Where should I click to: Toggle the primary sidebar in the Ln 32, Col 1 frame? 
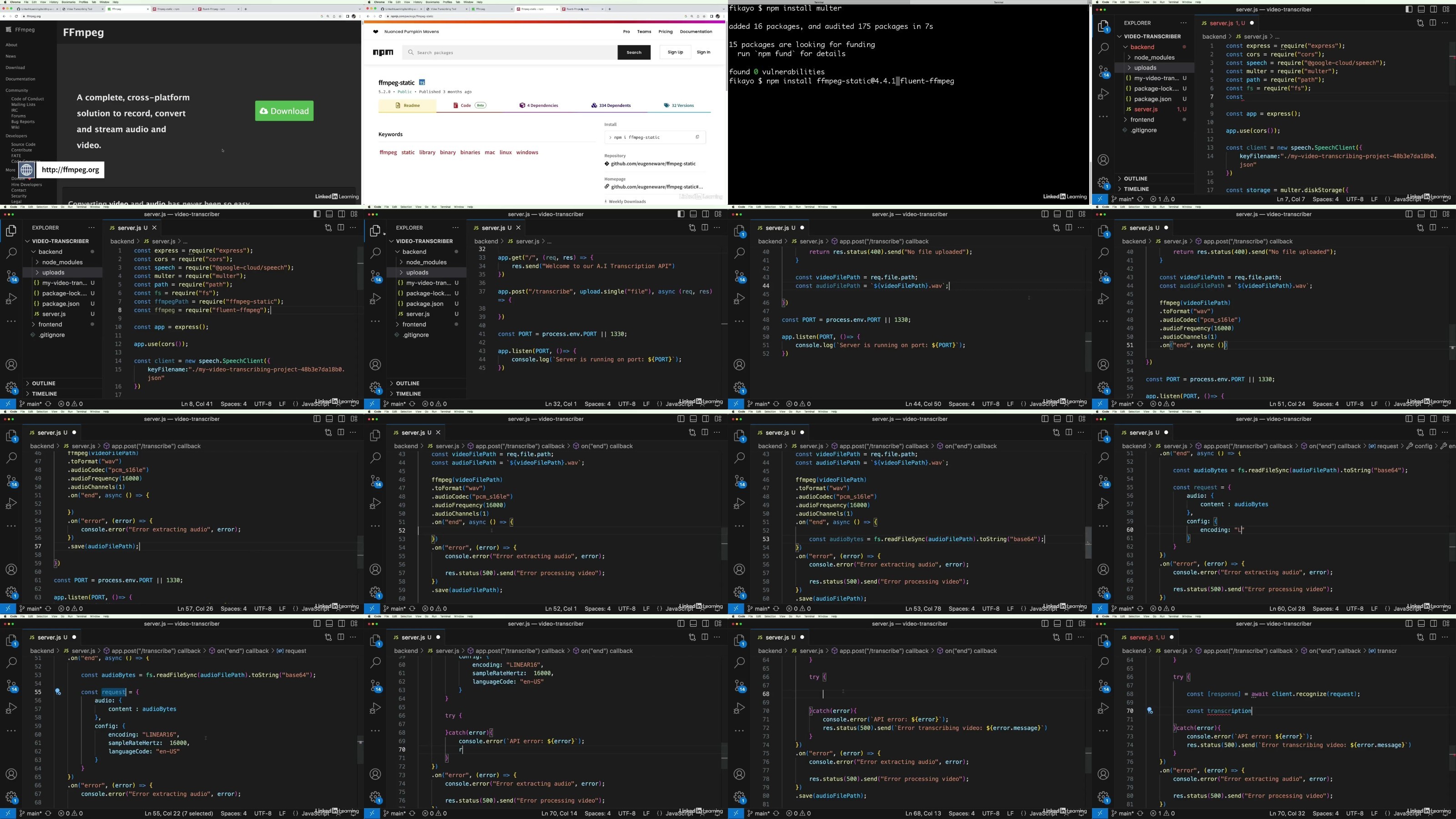681,214
